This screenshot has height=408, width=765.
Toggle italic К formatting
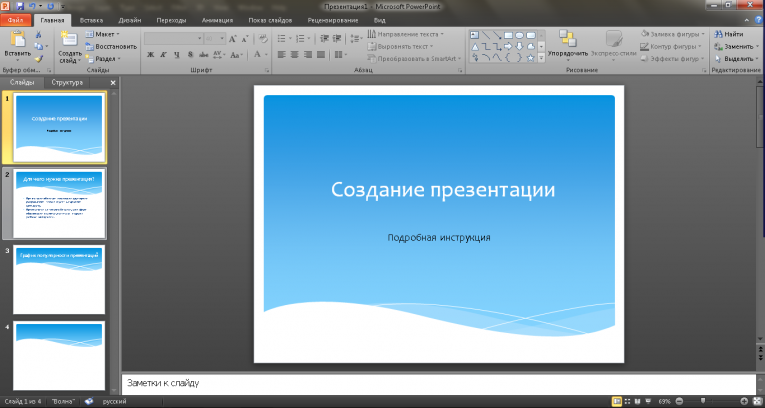(164, 55)
